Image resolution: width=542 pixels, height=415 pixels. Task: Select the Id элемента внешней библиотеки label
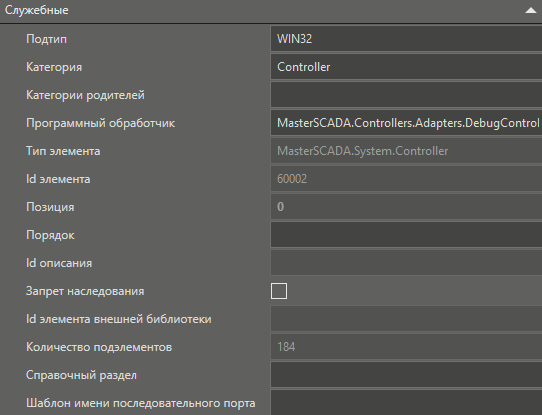119,319
